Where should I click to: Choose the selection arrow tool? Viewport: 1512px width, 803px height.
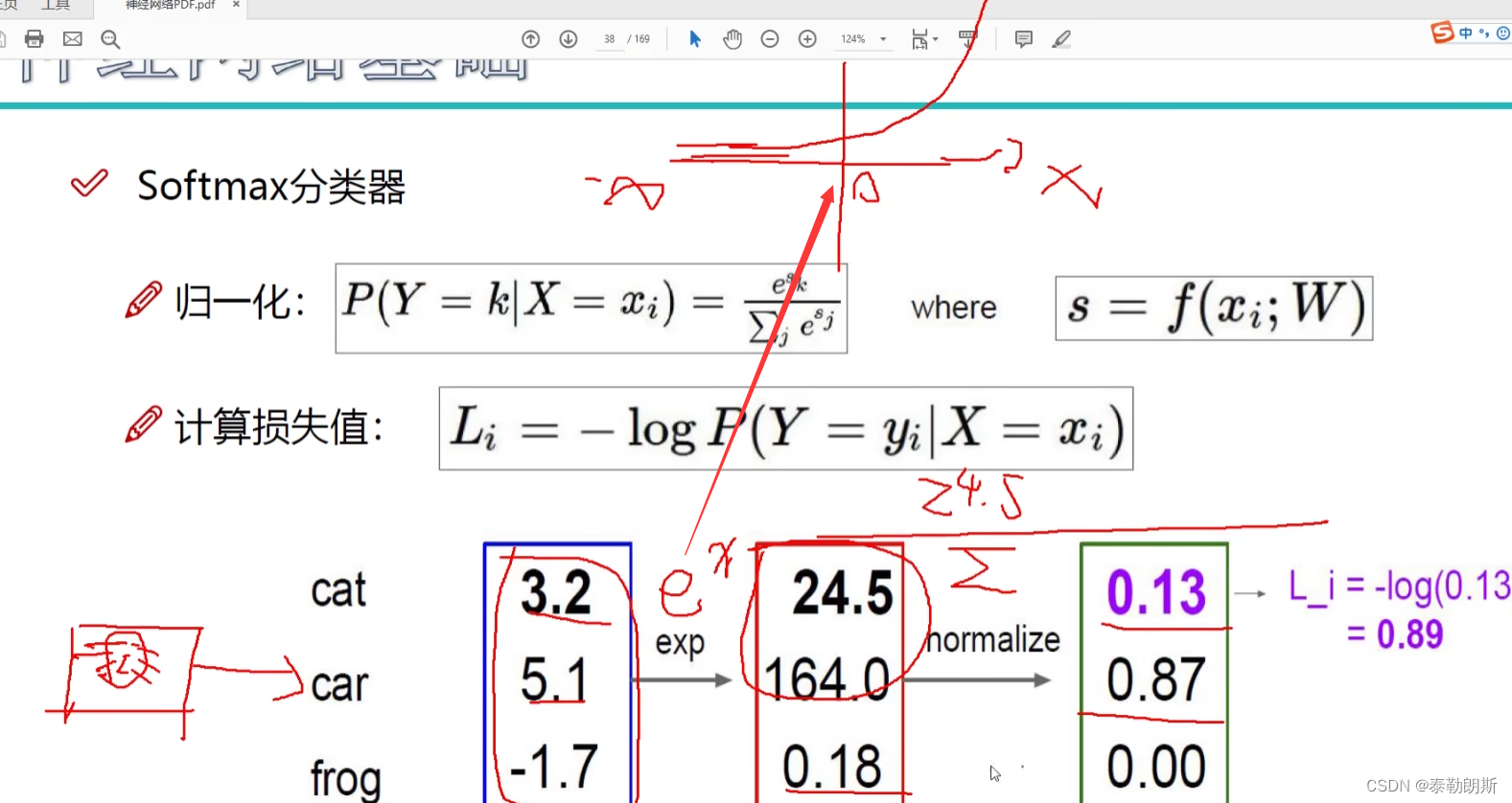[x=695, y=39]
